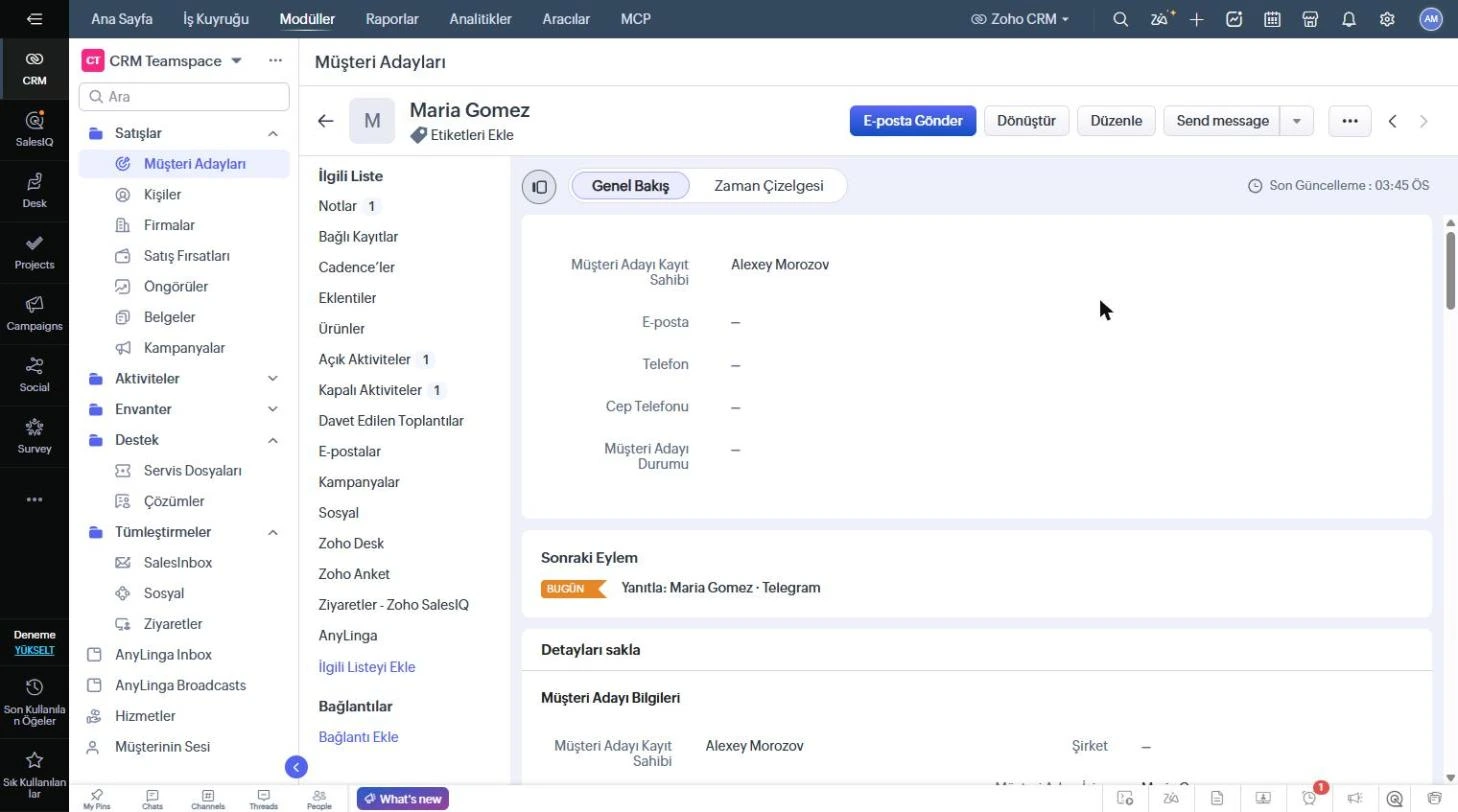The image size is (1458, 812).
Task: Open the Raporlar menu
Action: [392, 19]
